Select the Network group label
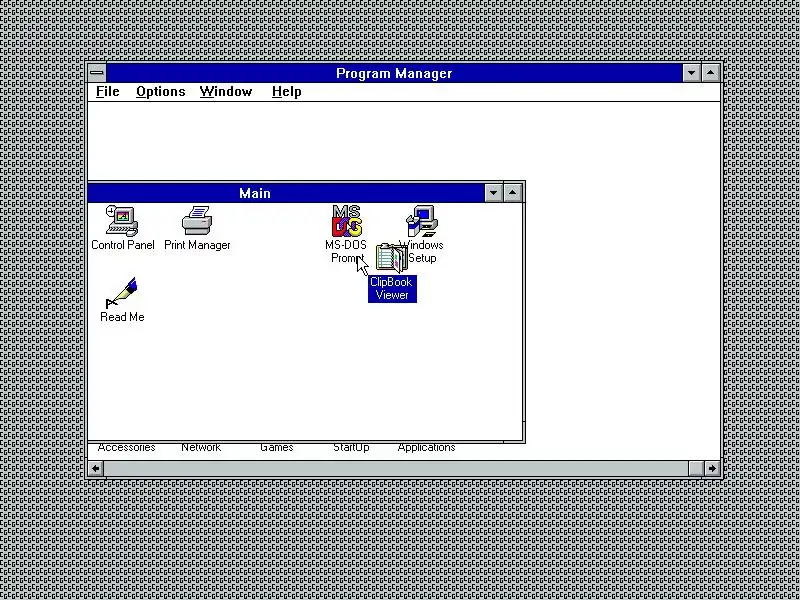 [x=201, y=447]
